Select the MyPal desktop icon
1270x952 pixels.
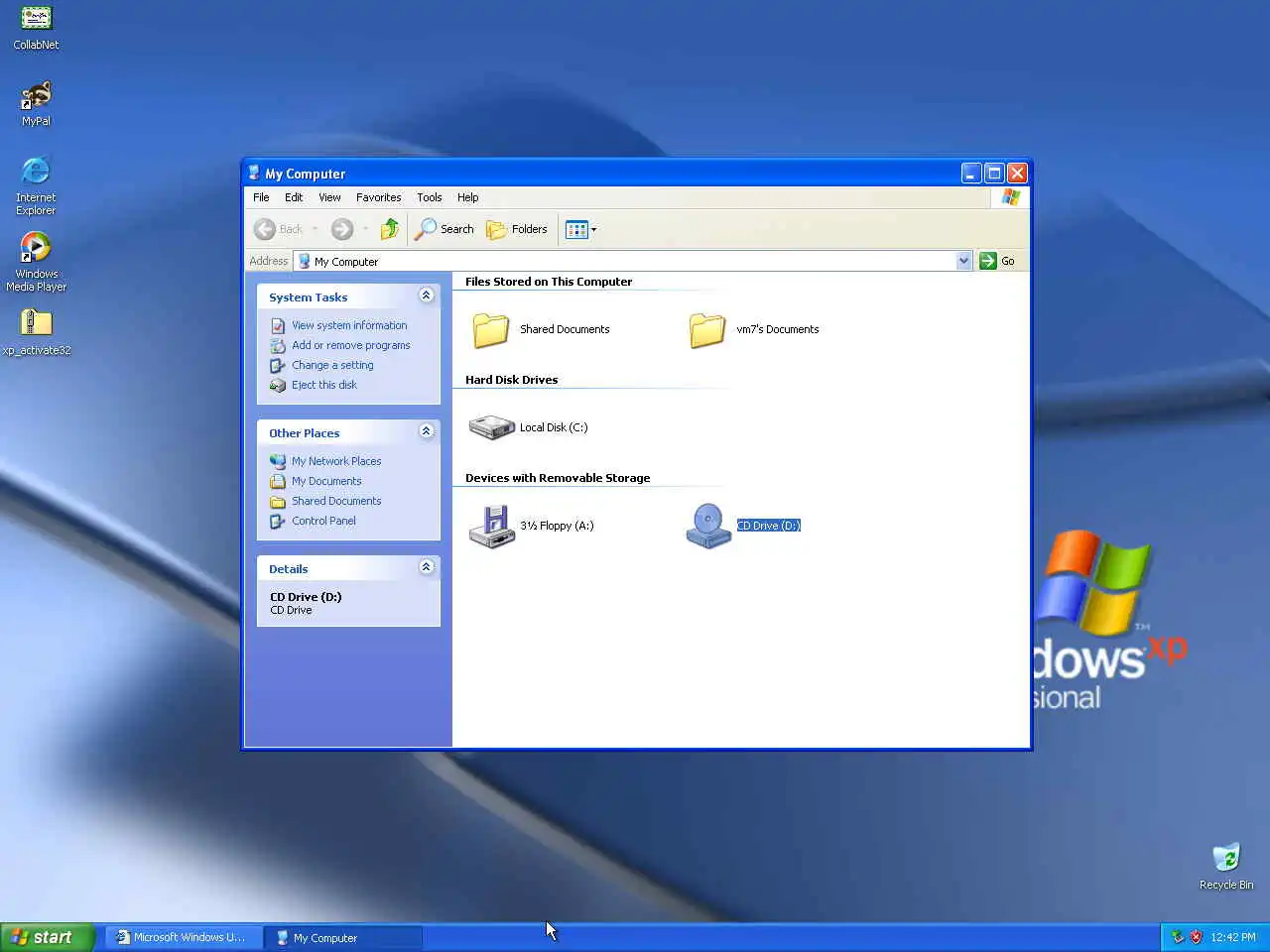coord(36,104)
